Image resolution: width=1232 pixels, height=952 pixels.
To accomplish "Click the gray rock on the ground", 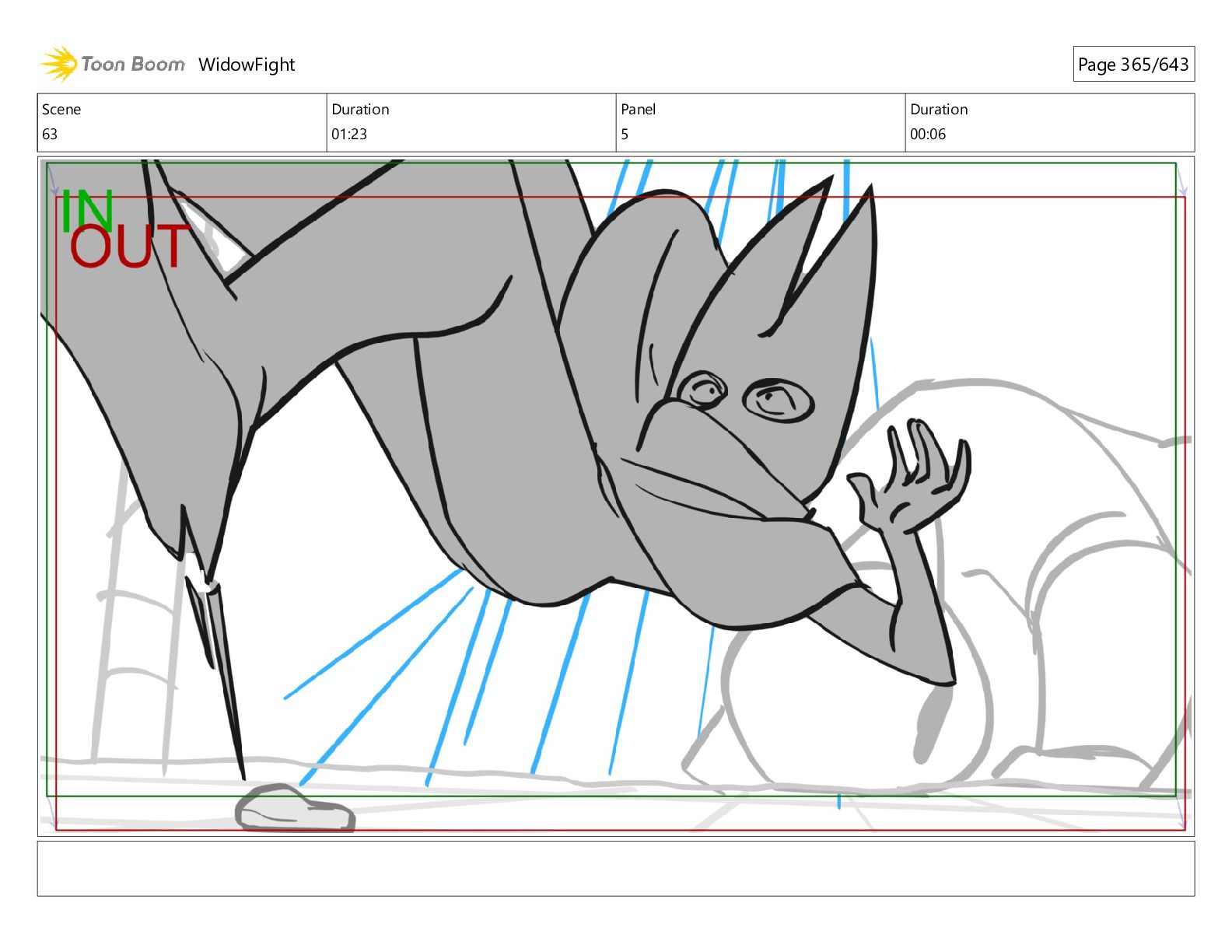I will coord(295,809).
